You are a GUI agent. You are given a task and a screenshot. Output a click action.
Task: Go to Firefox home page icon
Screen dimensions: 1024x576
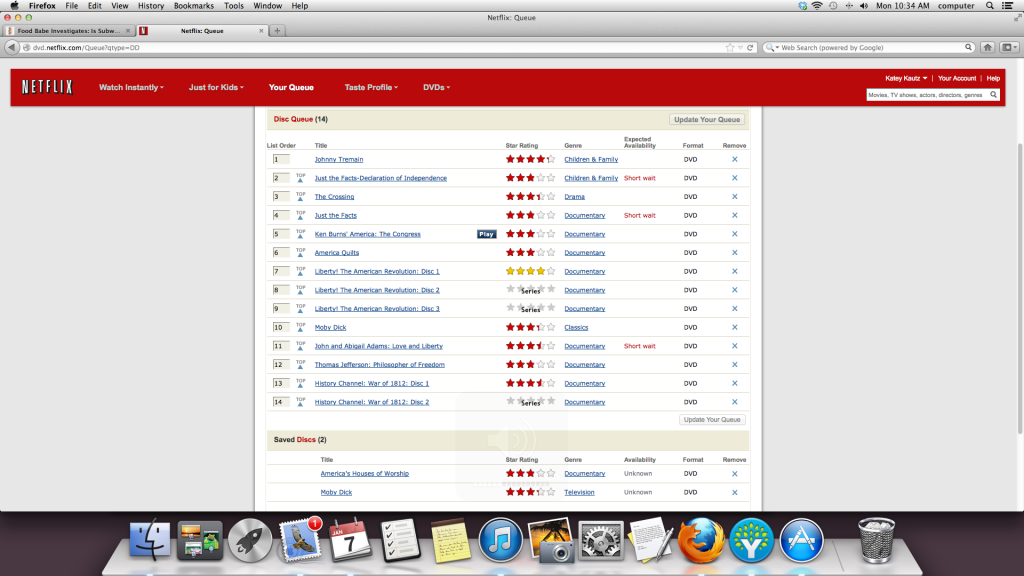[x=987, y=48]
